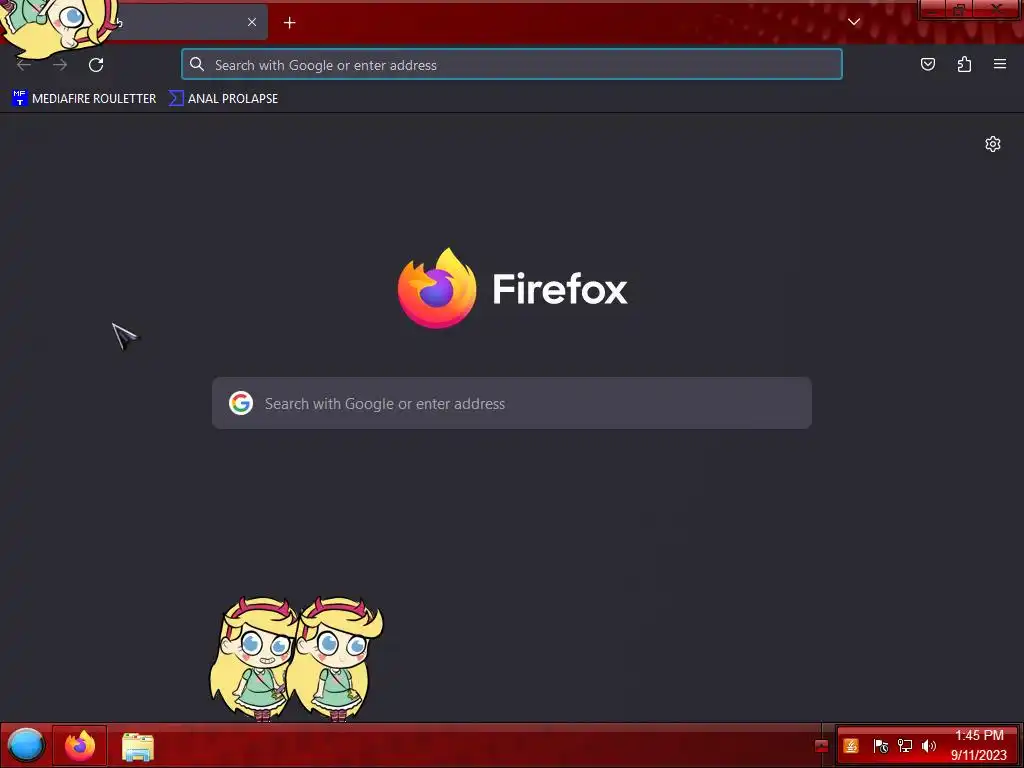Reload the page with the refresh icon
Viewport: 1024px width, 768px height.
(96, 65)
